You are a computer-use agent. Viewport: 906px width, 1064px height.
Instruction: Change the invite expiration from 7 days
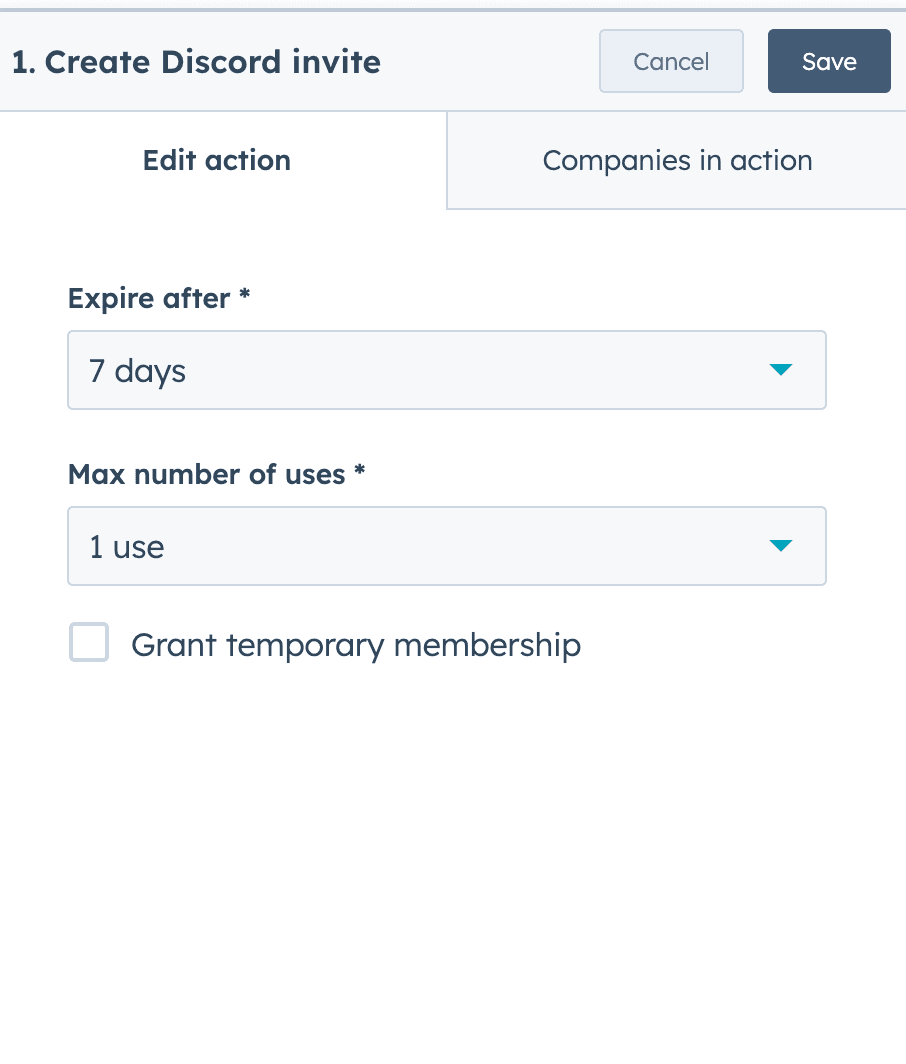[x=447, y=370]
